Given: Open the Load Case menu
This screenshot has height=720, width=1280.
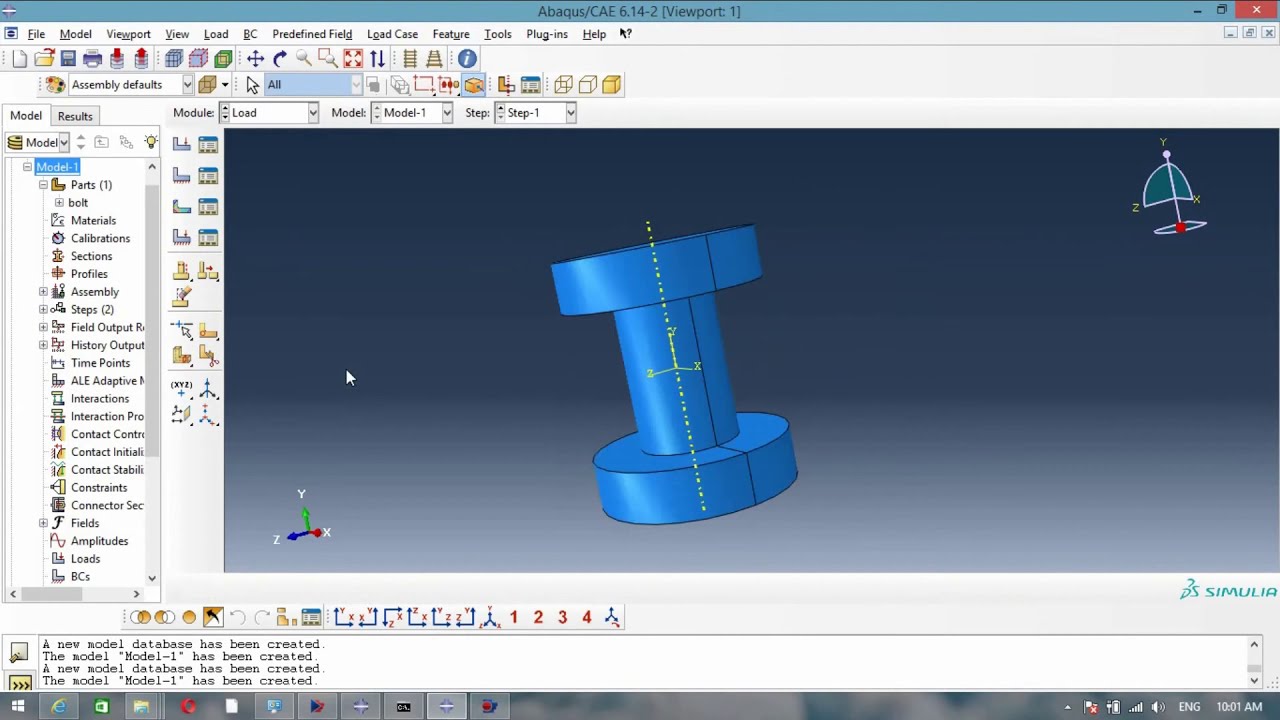Looking at the screenshot, I should (392, 34).
